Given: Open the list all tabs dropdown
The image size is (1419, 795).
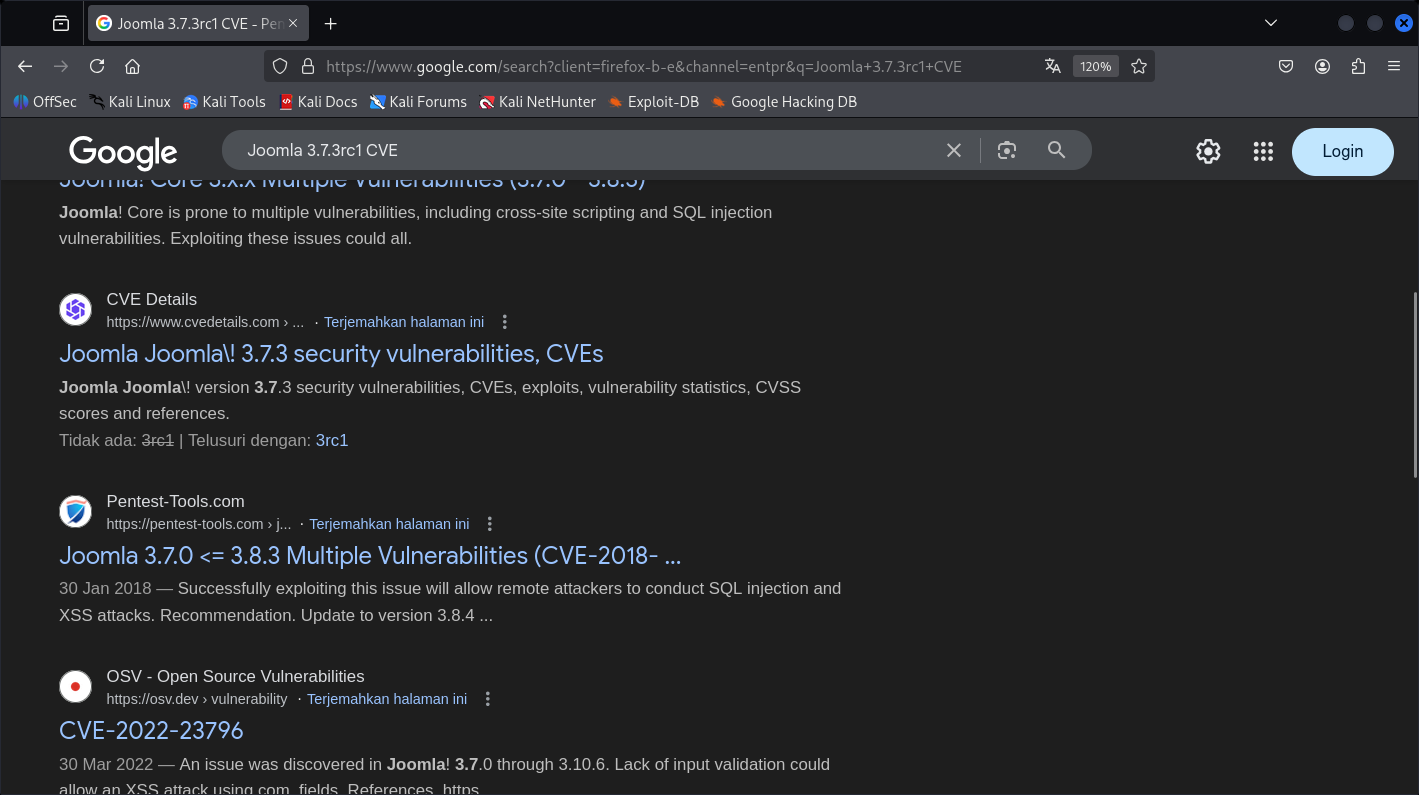Looking at the screenshot, I should point(1271,23).
